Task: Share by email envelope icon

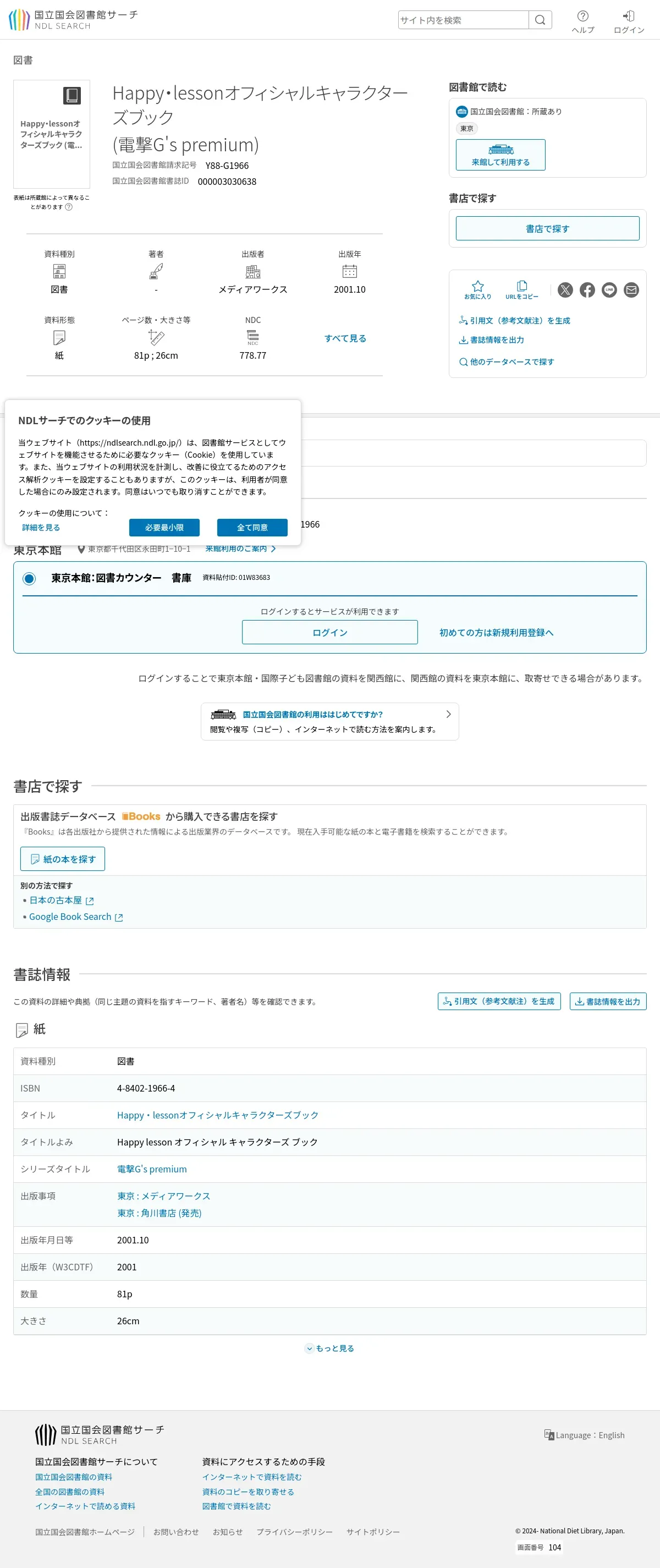Action: [631, 290]
